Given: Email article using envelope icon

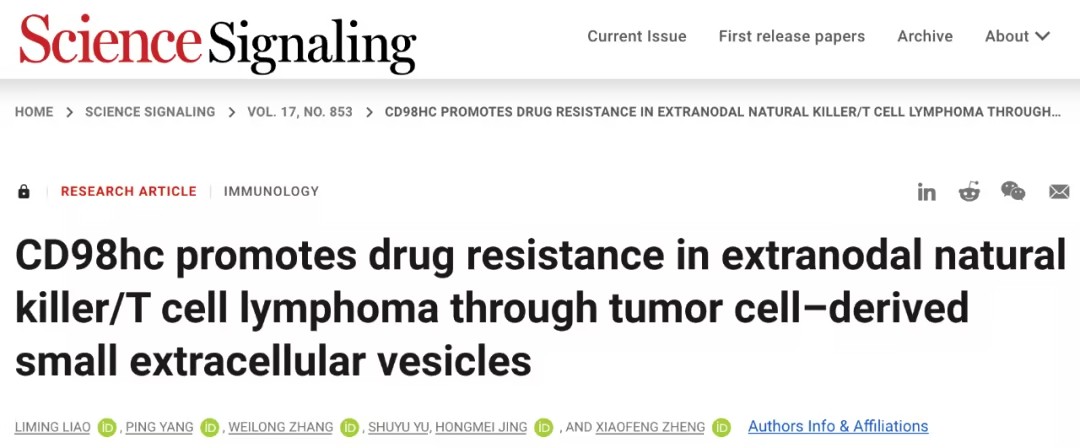Looking at the screenshot, I should [x=1059, y=192].
